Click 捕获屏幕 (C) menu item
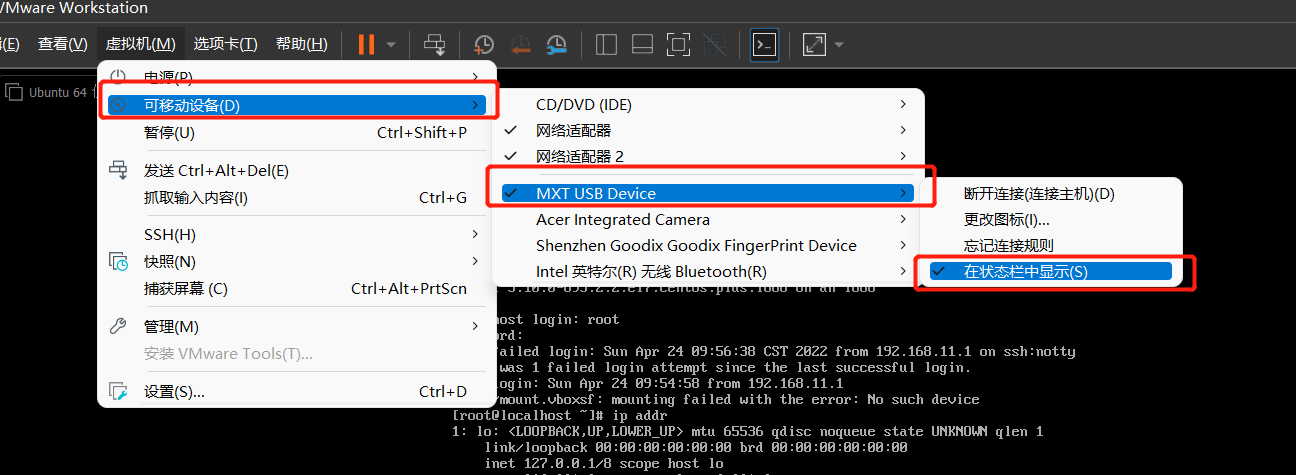The width and height of the screenshot is (1296, 475). click(296, 289)
